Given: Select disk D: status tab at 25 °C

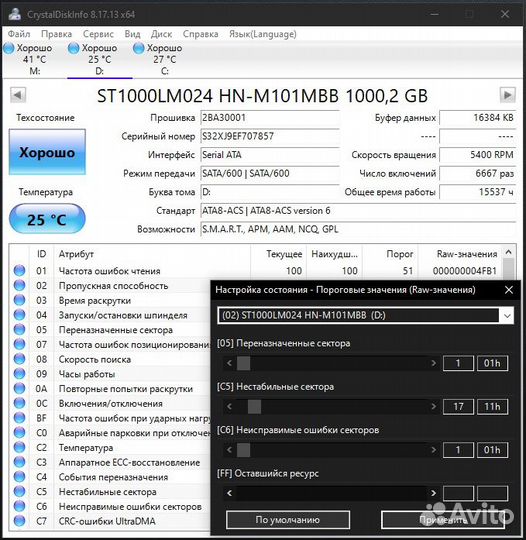Looking at the screenshot, I should [x=100, y=59].
